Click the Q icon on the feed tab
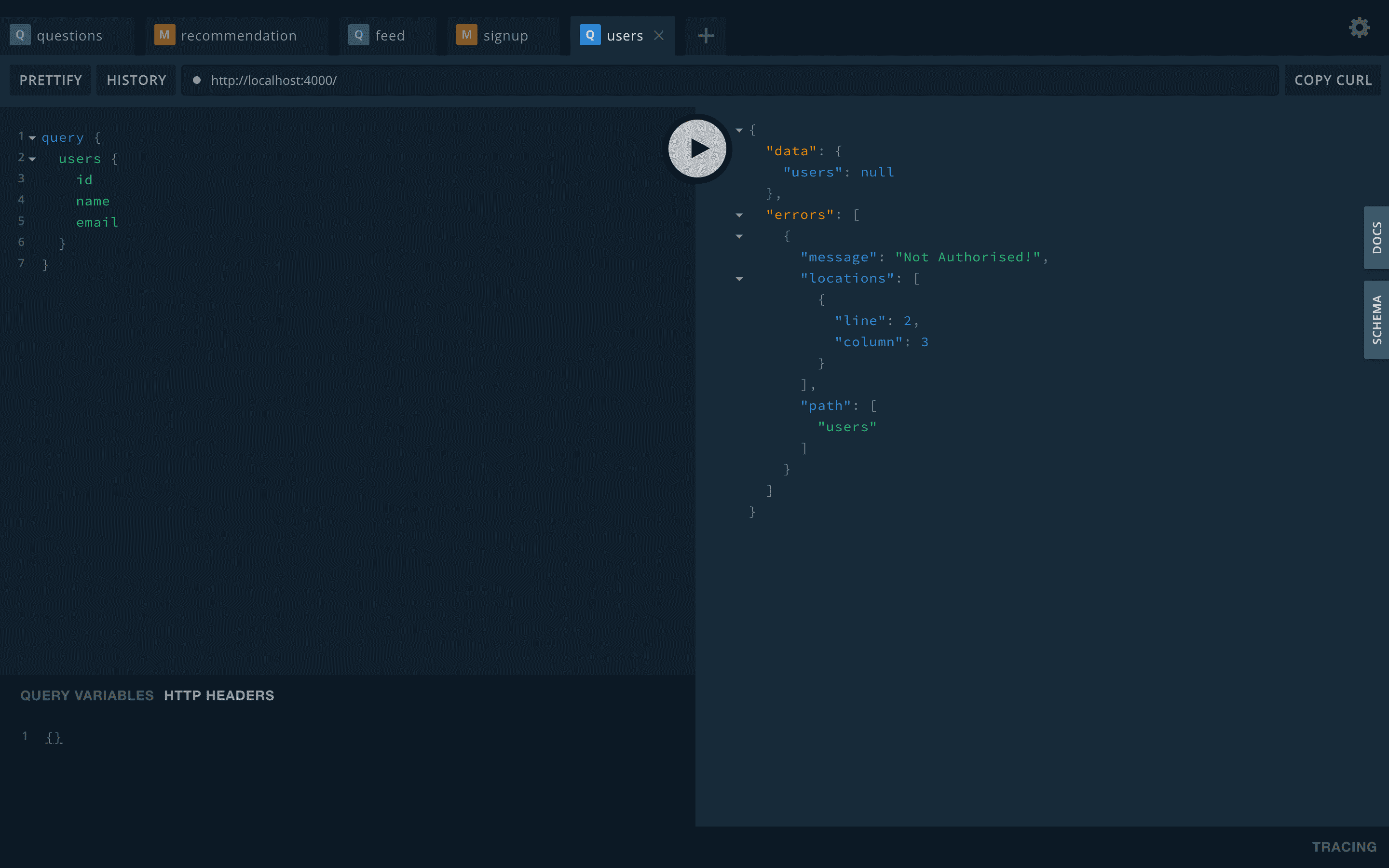This screenshot has width=1389, height=868. [x=358, y=35]
